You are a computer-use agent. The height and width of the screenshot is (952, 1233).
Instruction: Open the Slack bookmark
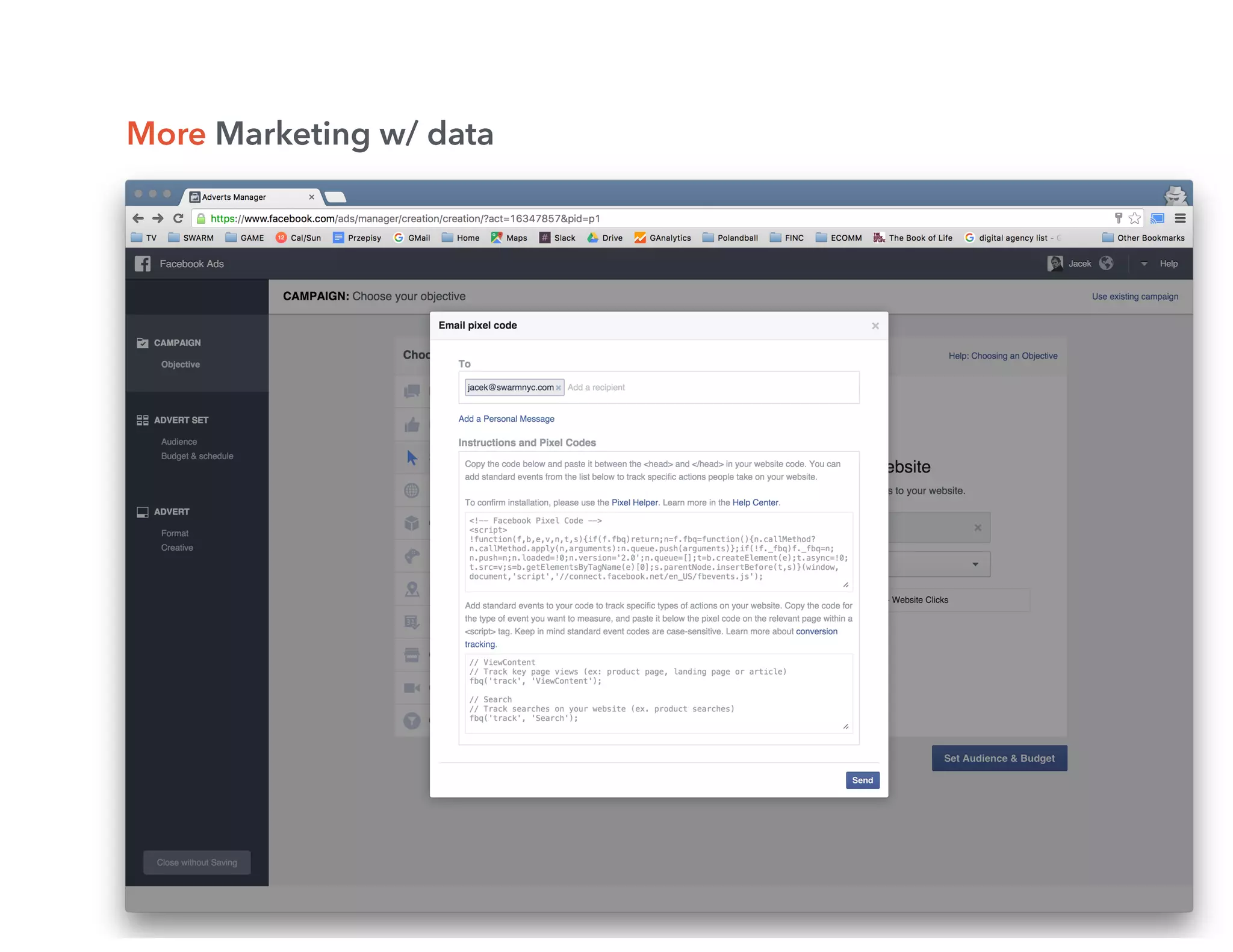pos(557,238)
